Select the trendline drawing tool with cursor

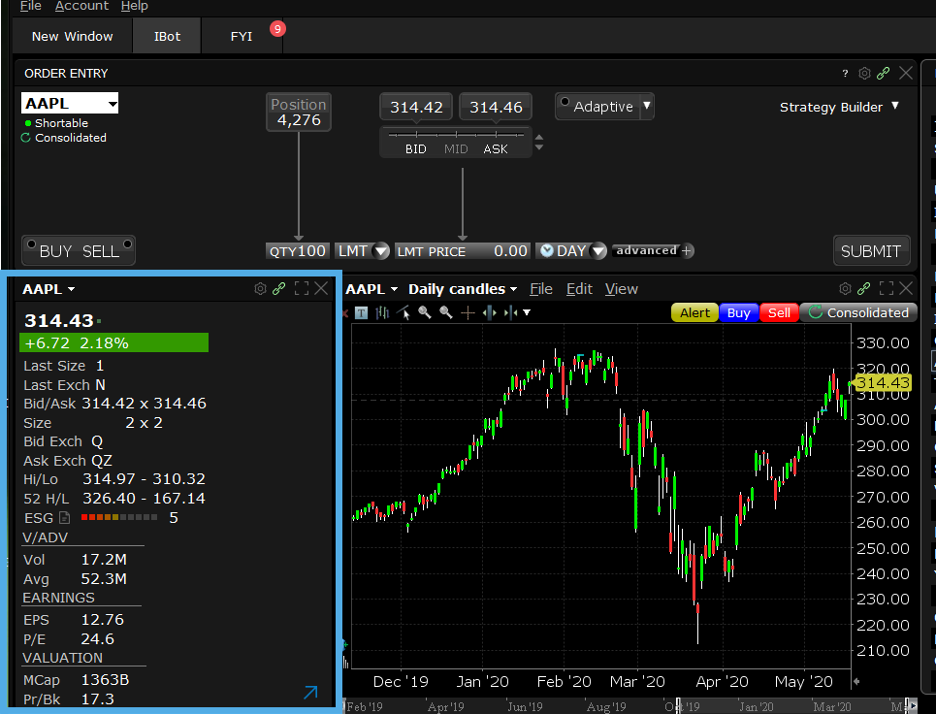click(x=404, y=313)
